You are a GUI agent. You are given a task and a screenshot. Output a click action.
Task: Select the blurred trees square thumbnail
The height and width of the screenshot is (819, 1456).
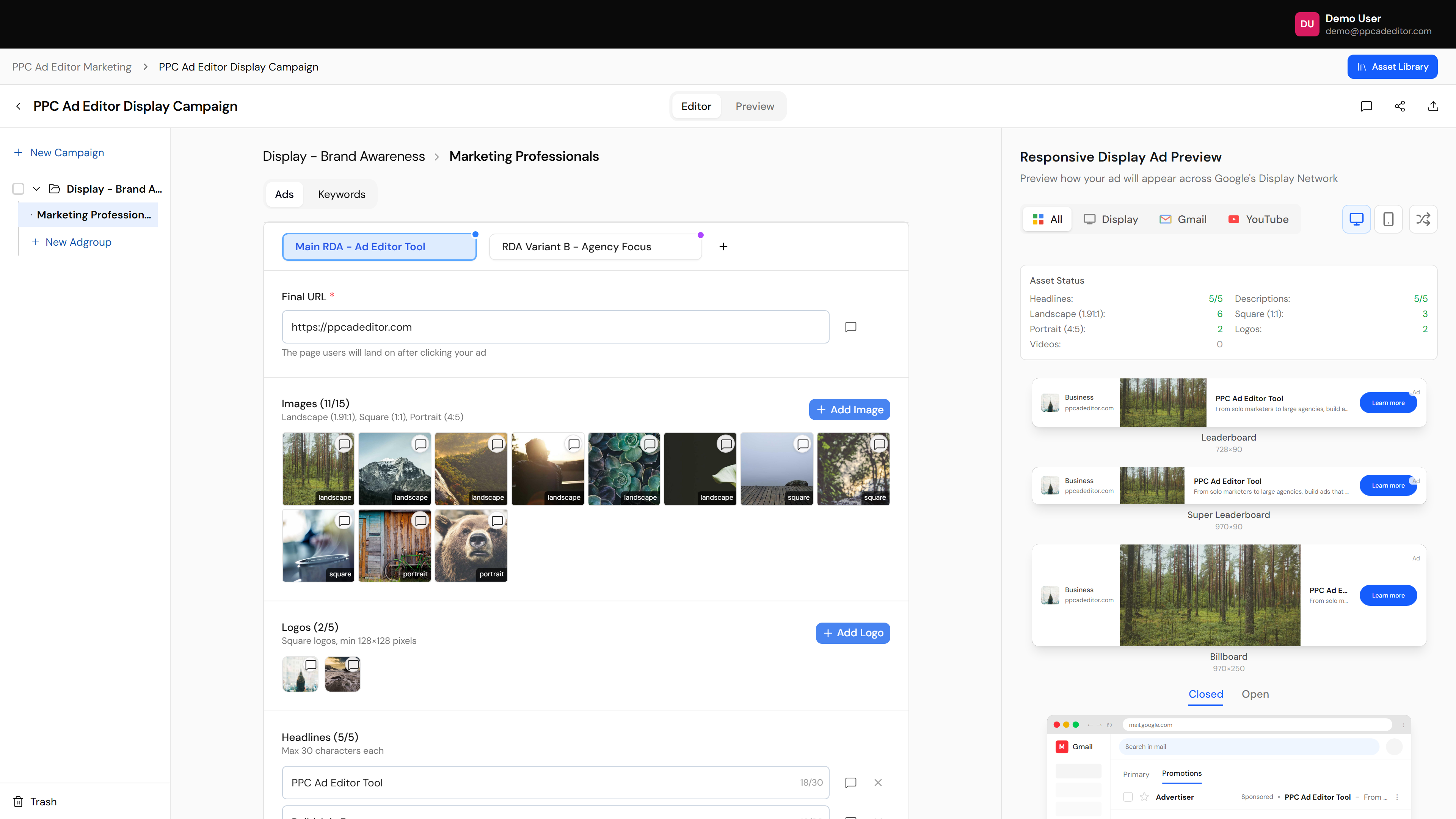tap(853, 469)
